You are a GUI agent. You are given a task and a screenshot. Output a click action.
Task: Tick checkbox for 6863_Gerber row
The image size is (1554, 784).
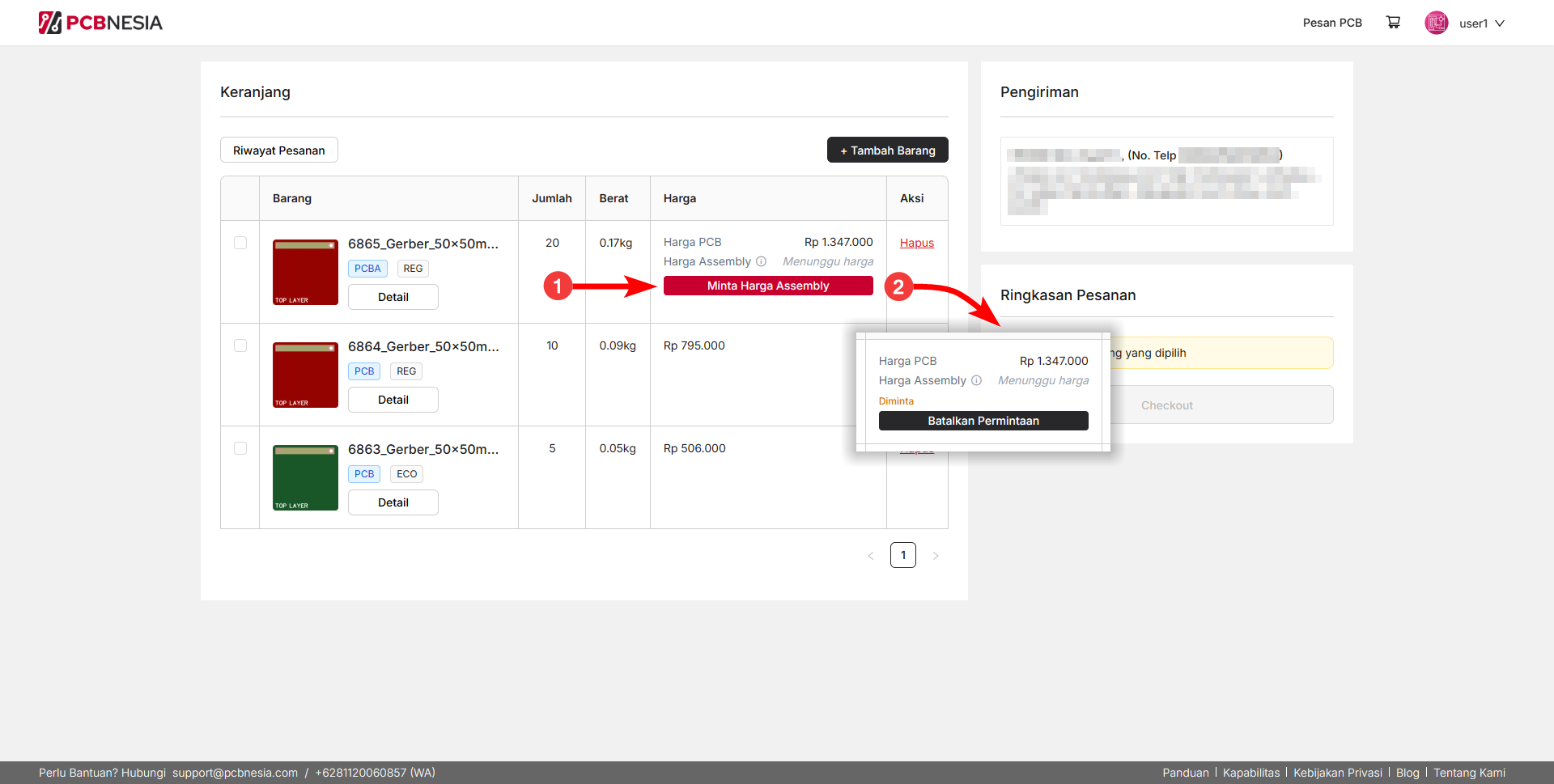pyautogui.click(x=240, y=448)
